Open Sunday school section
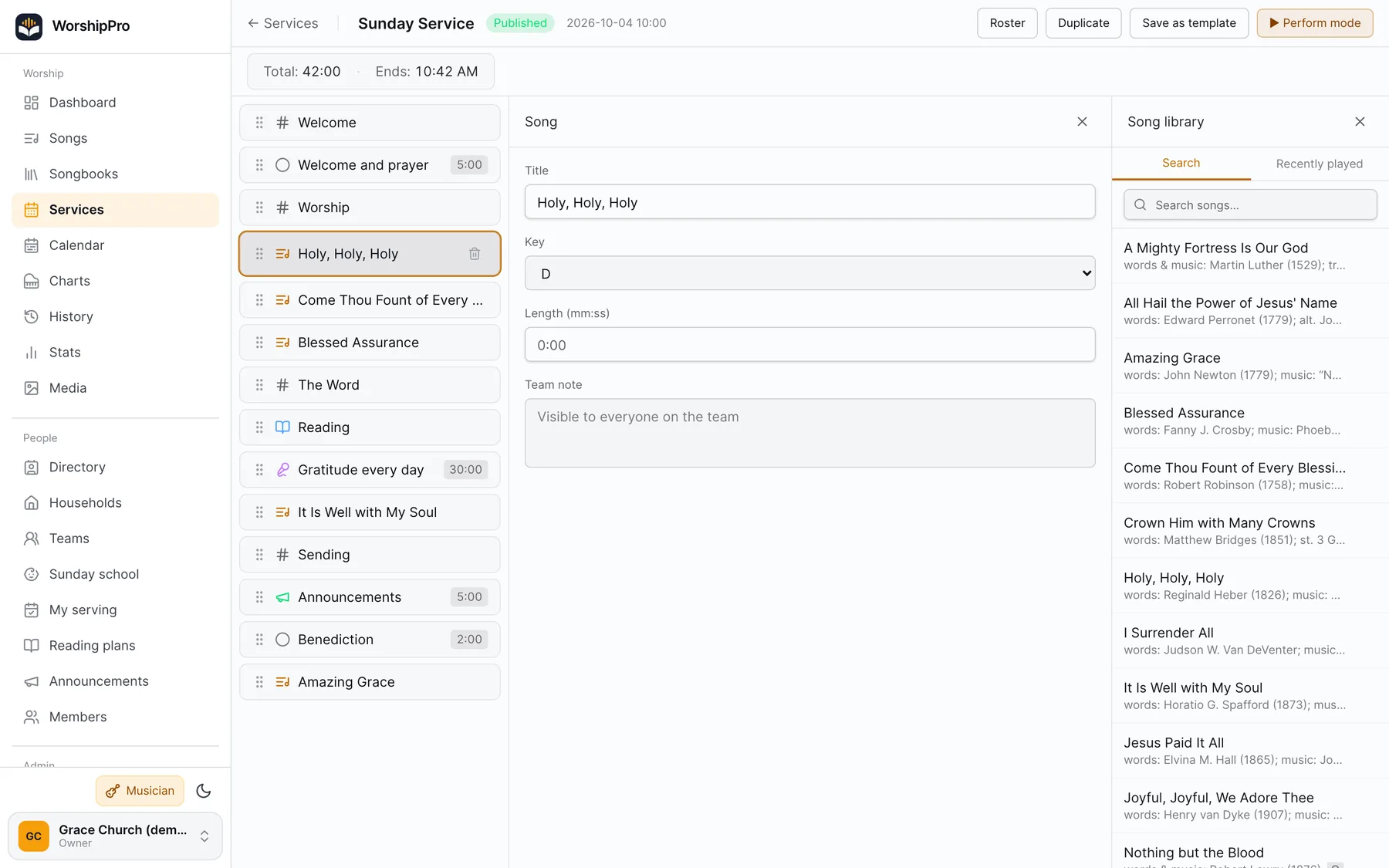The width and height of the screenshot is (1389, 868). [115, 574]
